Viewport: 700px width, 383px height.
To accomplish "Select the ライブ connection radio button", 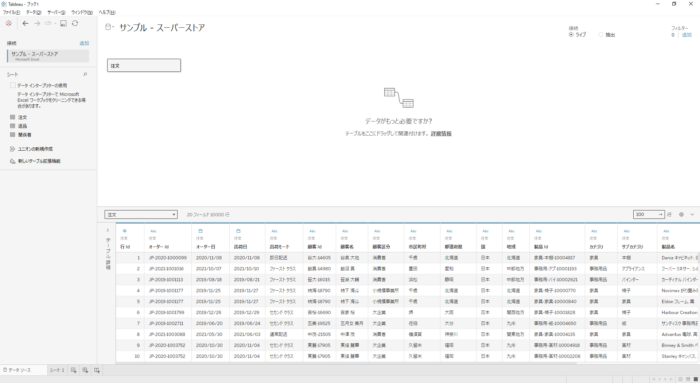I will pyautogui.click(x=571, y=34).
